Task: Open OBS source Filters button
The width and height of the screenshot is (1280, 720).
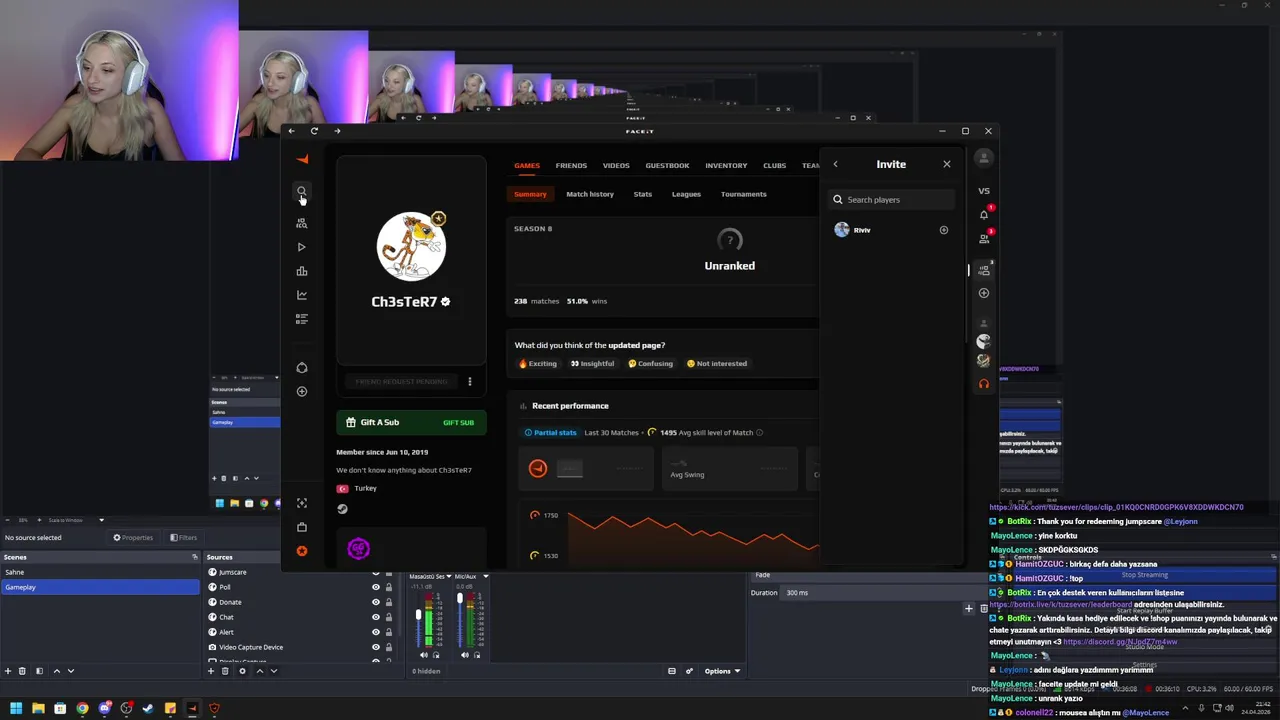Action: click(x=183, y=537)
